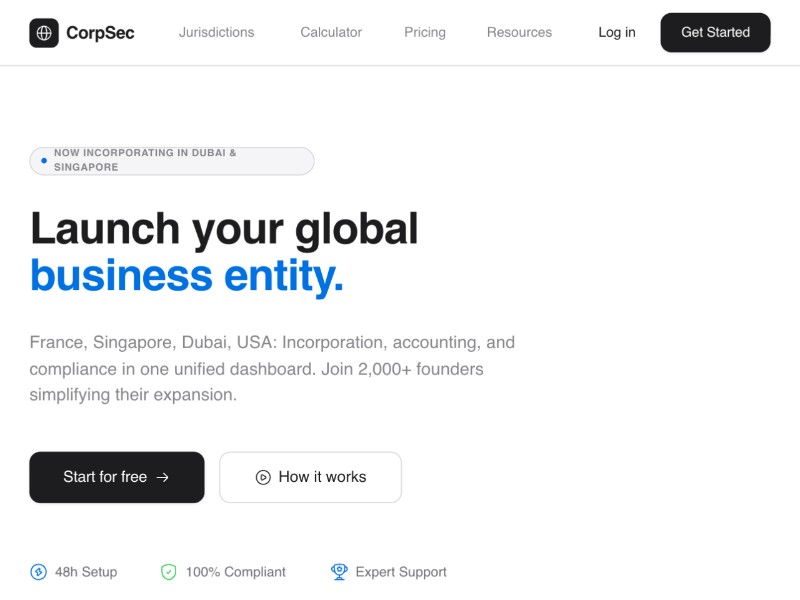Click the CorpSec brand name
Viewport: 800px width, 600px height.
tap(100, 33)
